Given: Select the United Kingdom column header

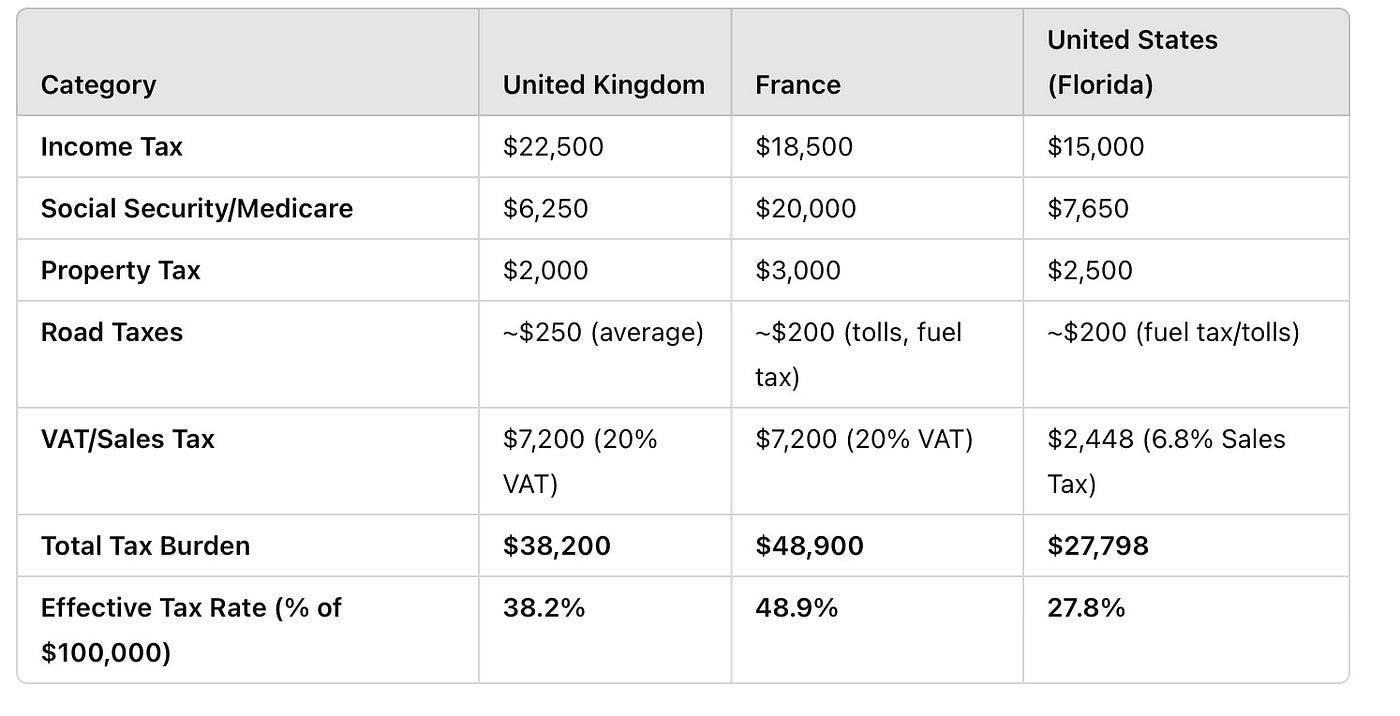Looking at the screenshot, I should tap(603, 85).
